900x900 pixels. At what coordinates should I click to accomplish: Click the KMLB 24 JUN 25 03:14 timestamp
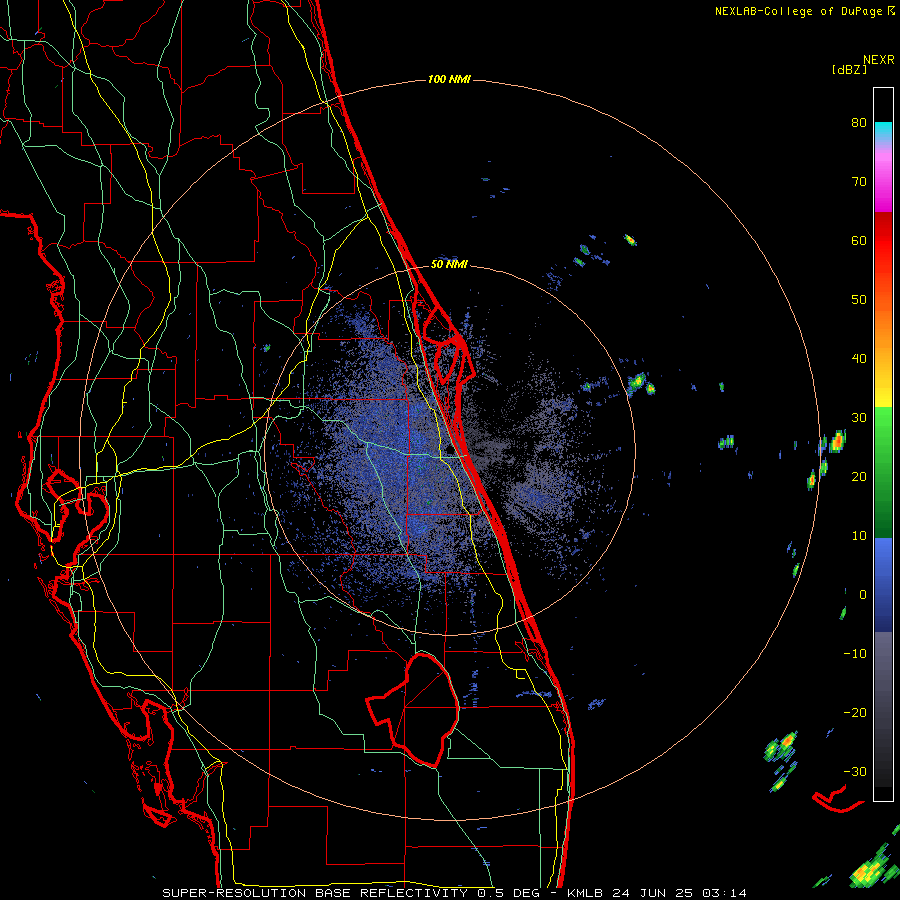[657, 893]
